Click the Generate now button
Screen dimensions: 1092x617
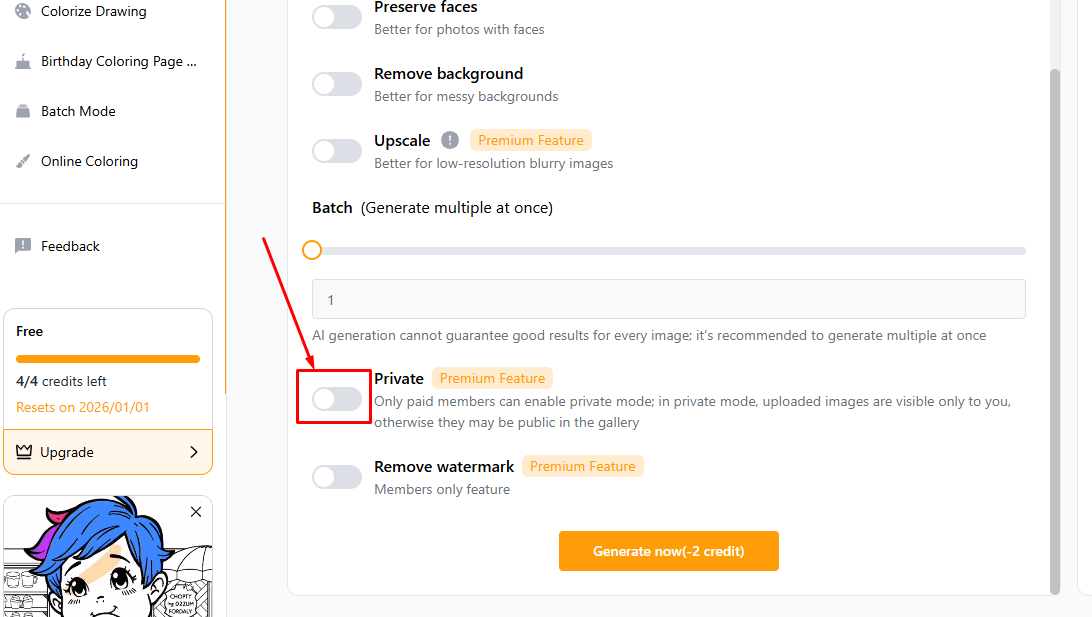point(668,551)
